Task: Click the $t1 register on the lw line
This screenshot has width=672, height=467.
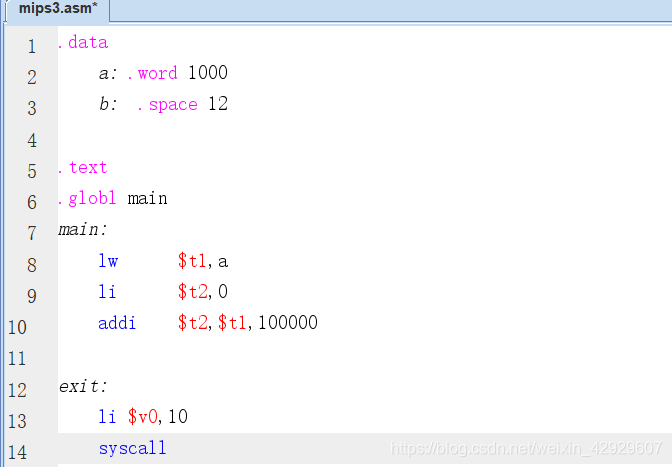Action: click(192, 261)
